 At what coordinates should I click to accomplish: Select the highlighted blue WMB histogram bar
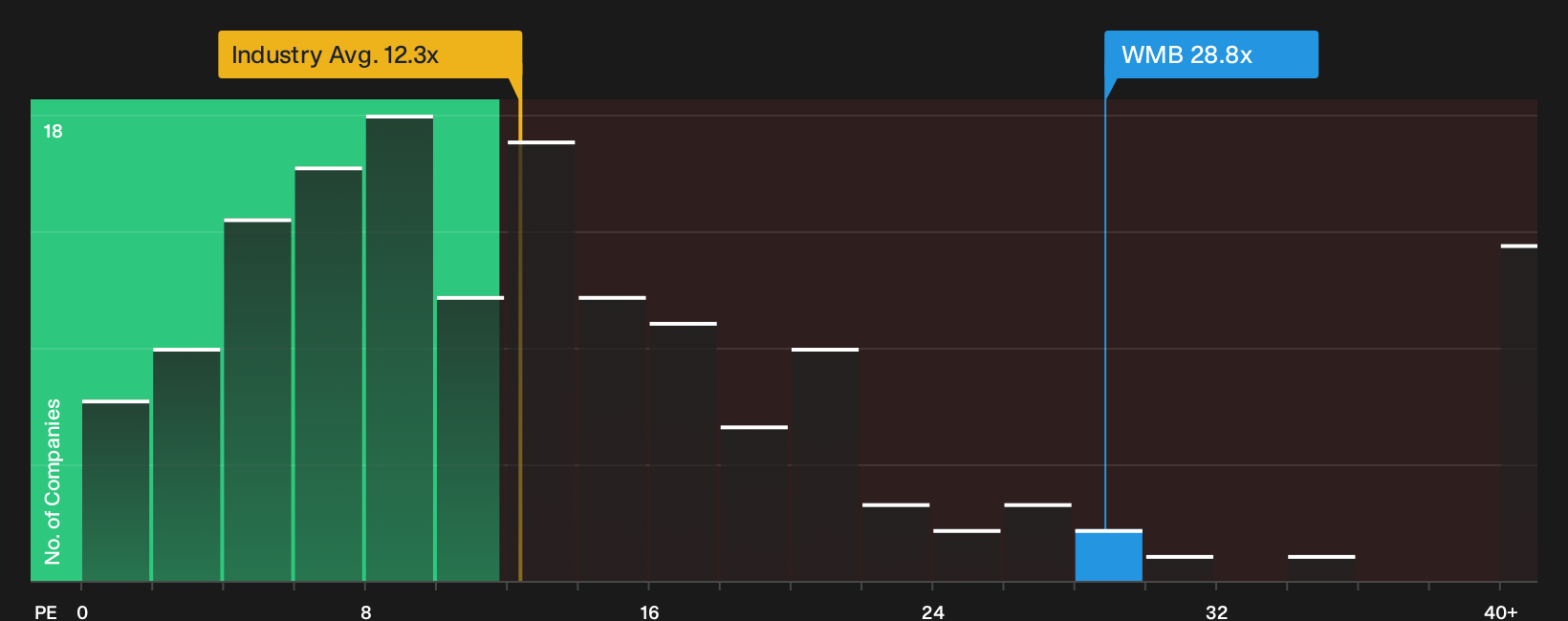(x=1108, y=555)
